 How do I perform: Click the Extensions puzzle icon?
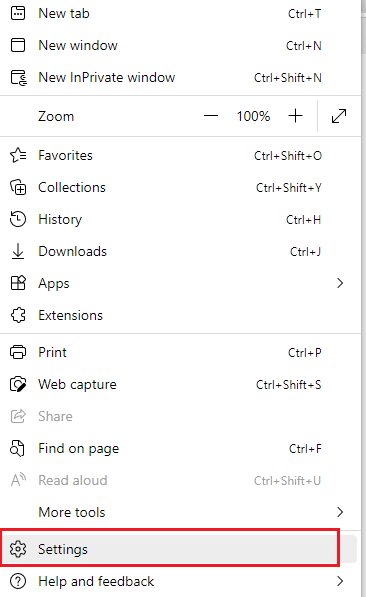click(18, 315)
